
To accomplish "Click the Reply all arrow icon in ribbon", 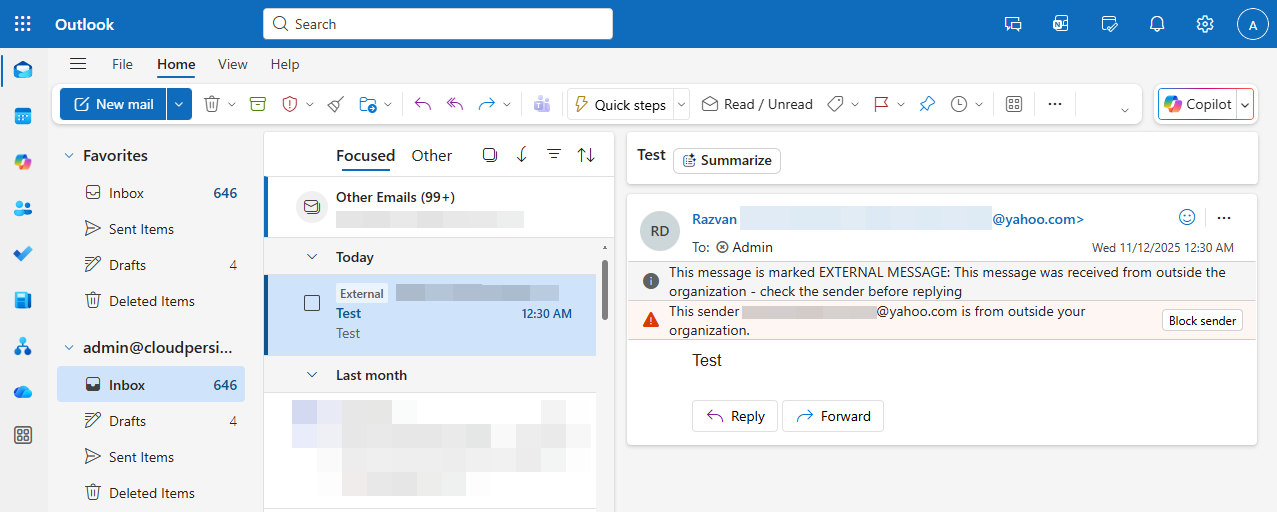I will [455, 104].
